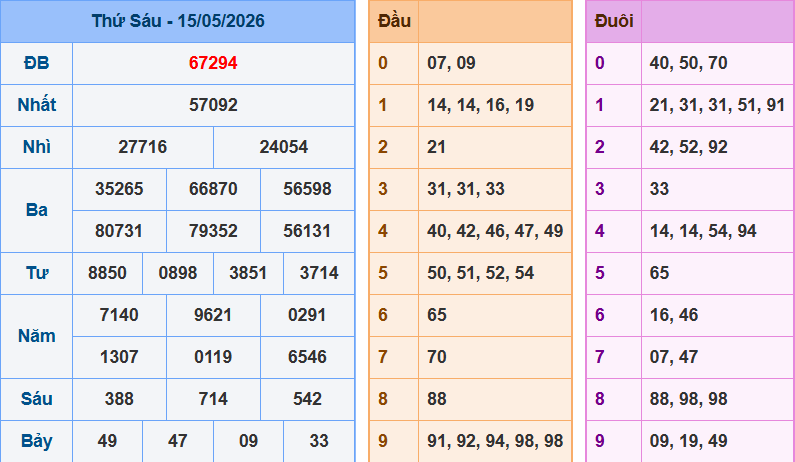Select Nhì prize number 27716
Screen dimensions: 795x462
coord(142,147)
